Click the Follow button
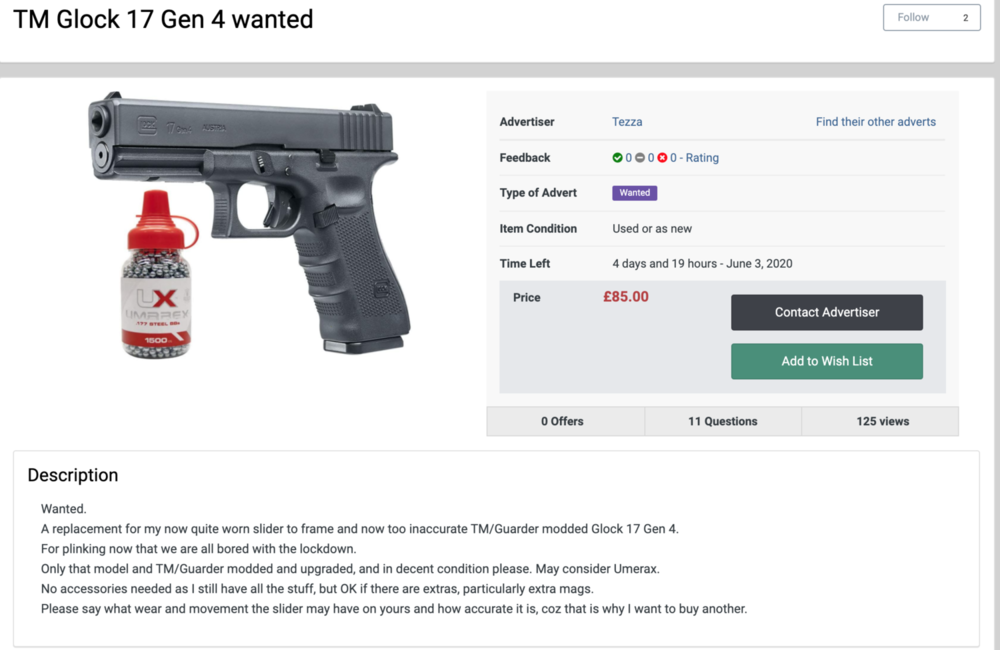Image resolution: width=1000 pixels, height=650 pixels. click(913, 18)
